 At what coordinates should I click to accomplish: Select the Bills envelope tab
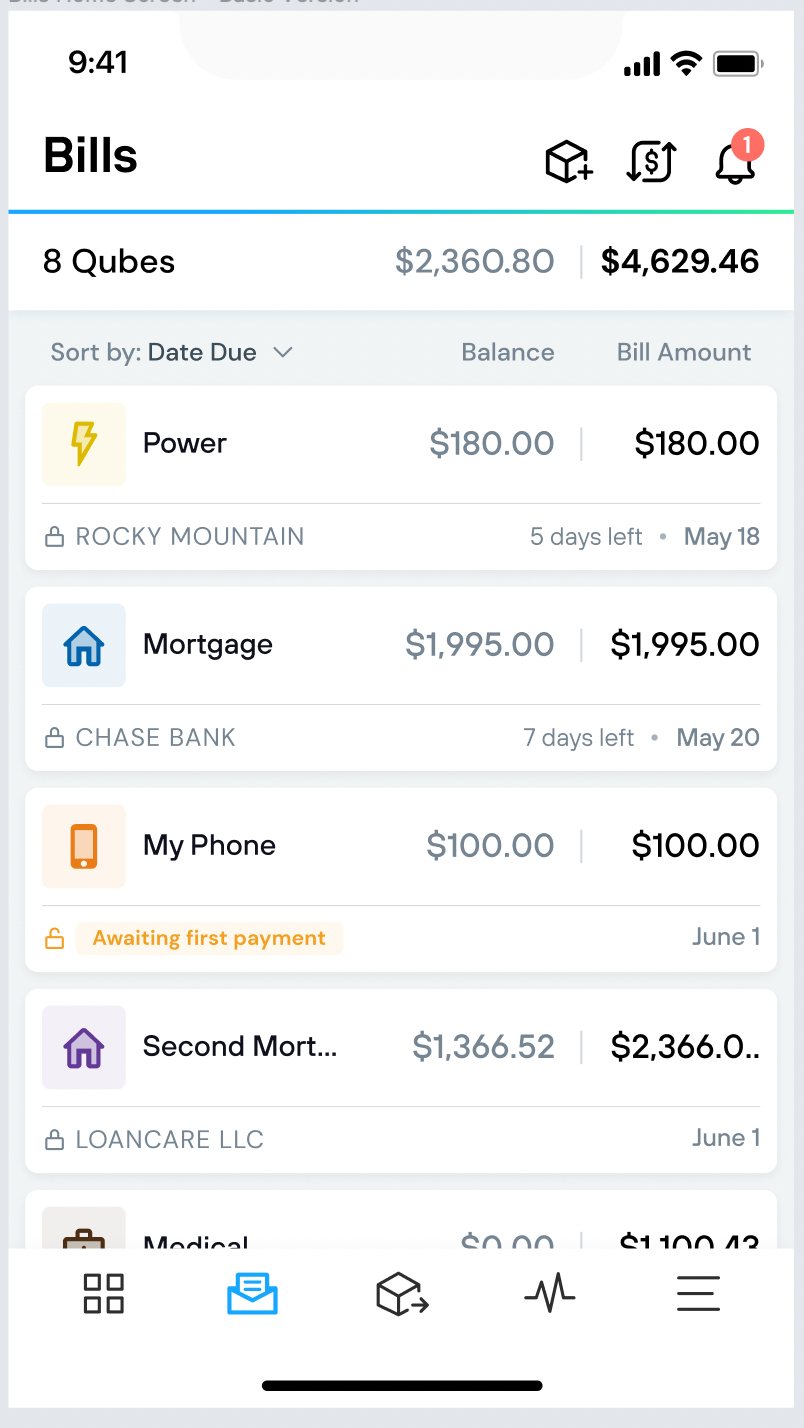(252, 1293)
